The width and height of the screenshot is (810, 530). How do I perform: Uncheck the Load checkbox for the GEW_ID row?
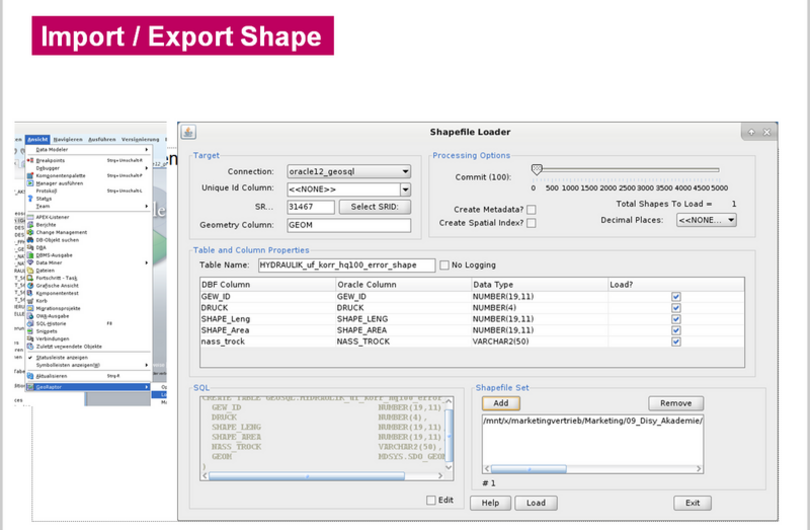(676, 297)
